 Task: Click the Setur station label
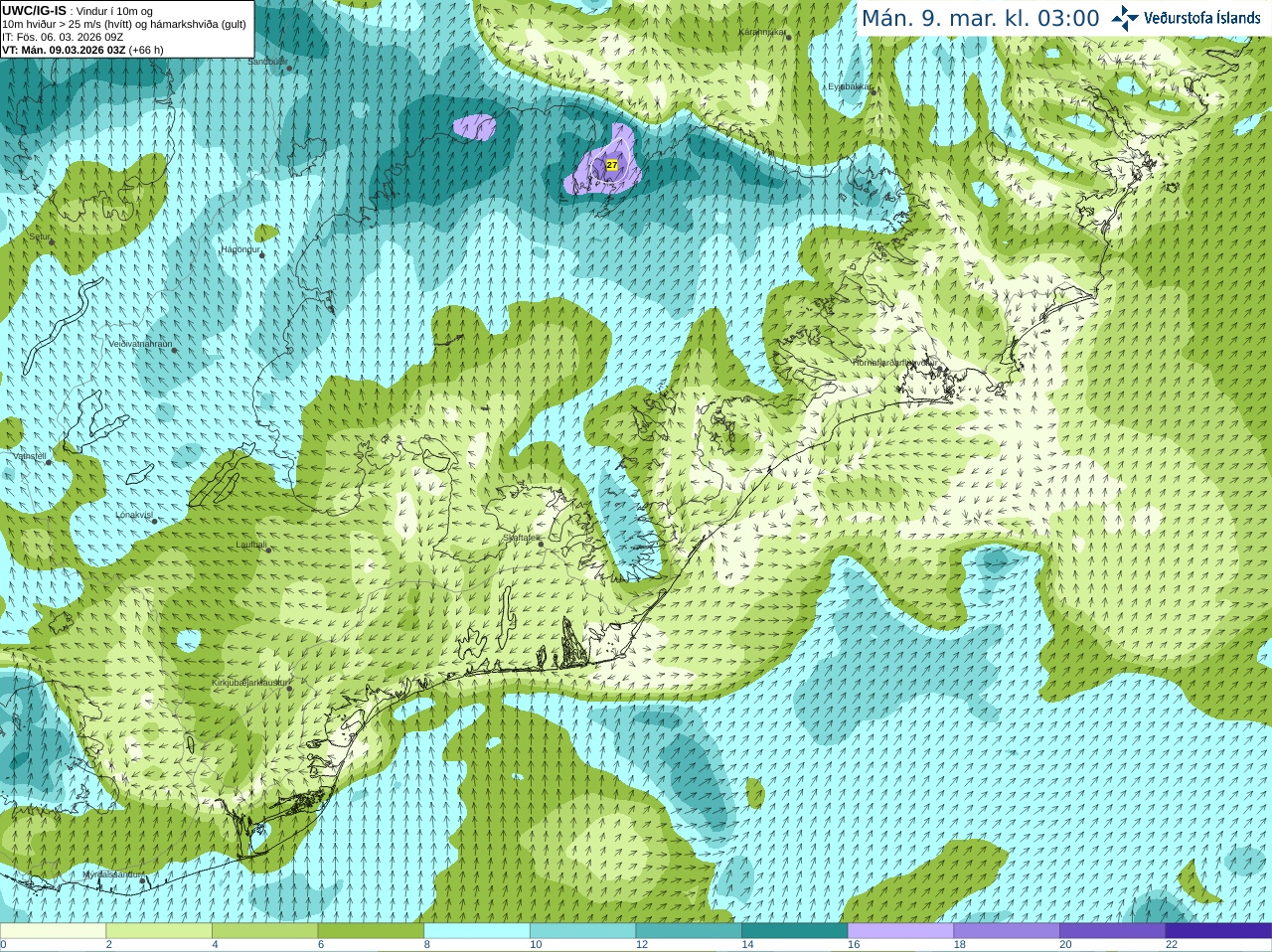tap(40, 237)
